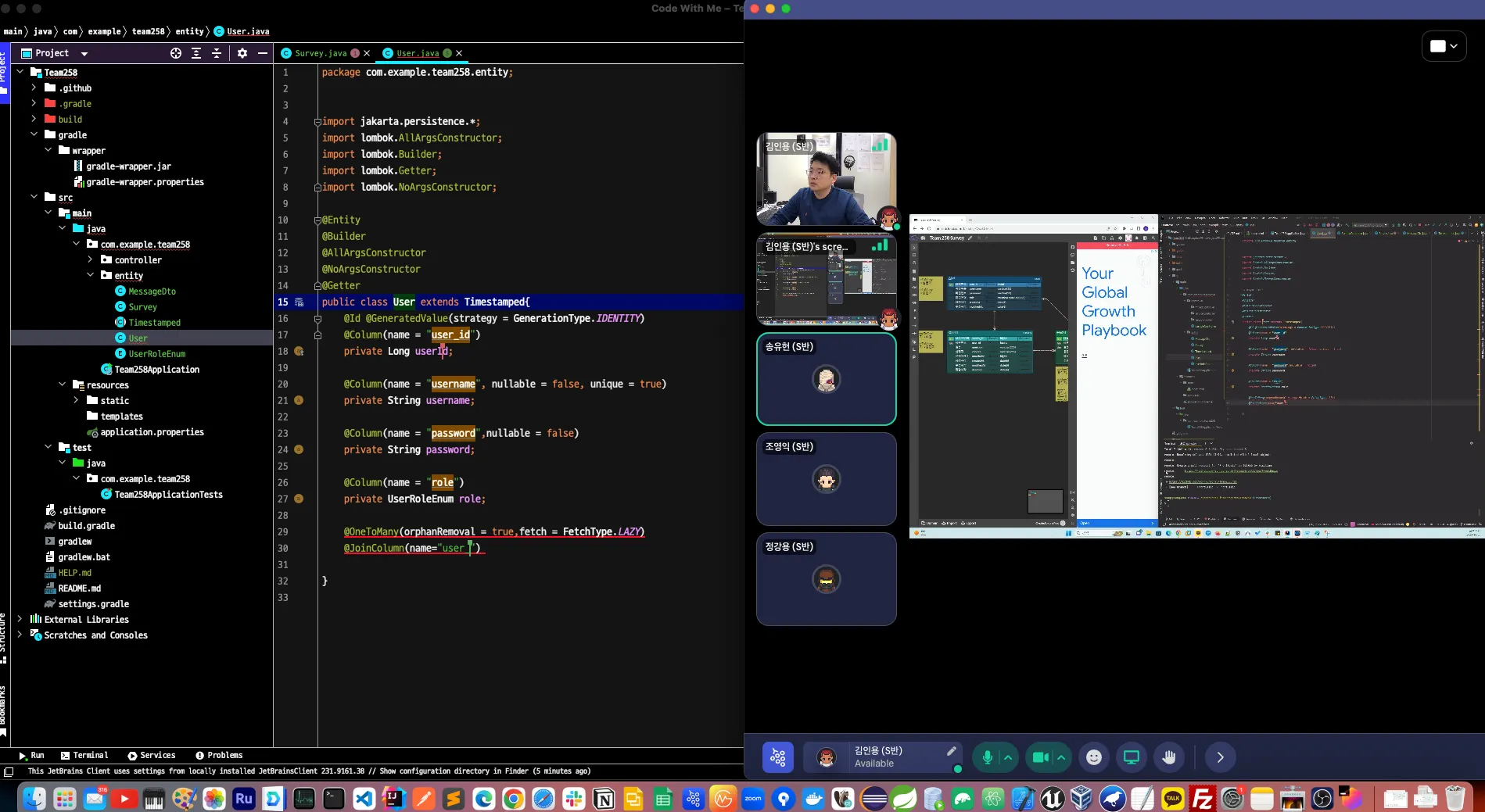The width and height of the screenshot is (1485, 812).
Task: Click the screen share monitor icon
Action: click(1132, 757)
